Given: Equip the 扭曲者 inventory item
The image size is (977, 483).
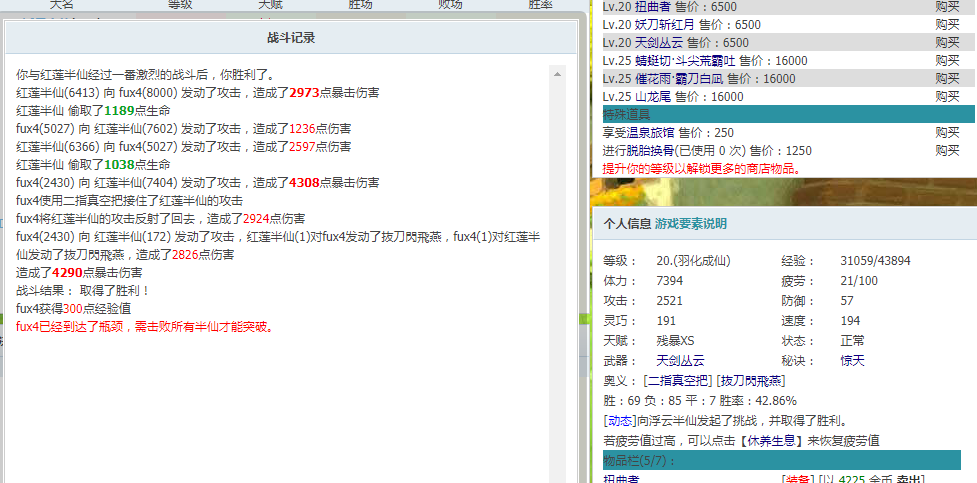Looking at the screenshot, I should [x=798, y=479].
